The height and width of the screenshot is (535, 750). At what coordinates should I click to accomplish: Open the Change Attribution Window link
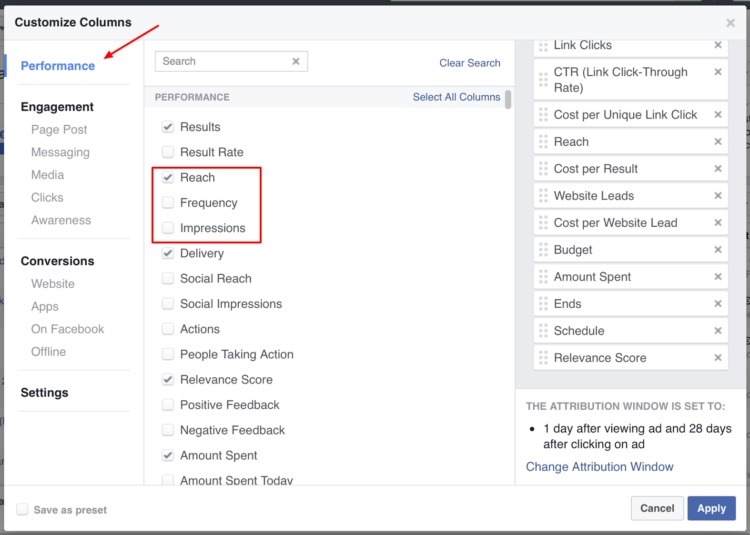(600, 467)
